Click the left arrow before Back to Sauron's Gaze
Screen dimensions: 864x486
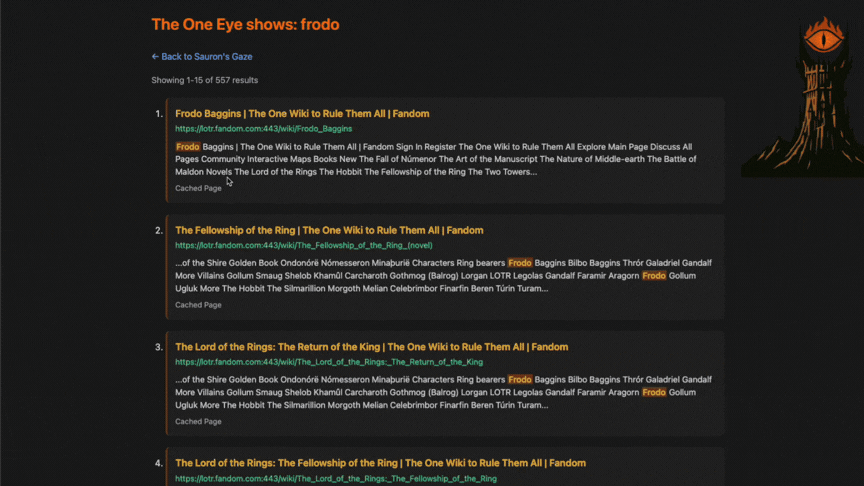point(155,57)
